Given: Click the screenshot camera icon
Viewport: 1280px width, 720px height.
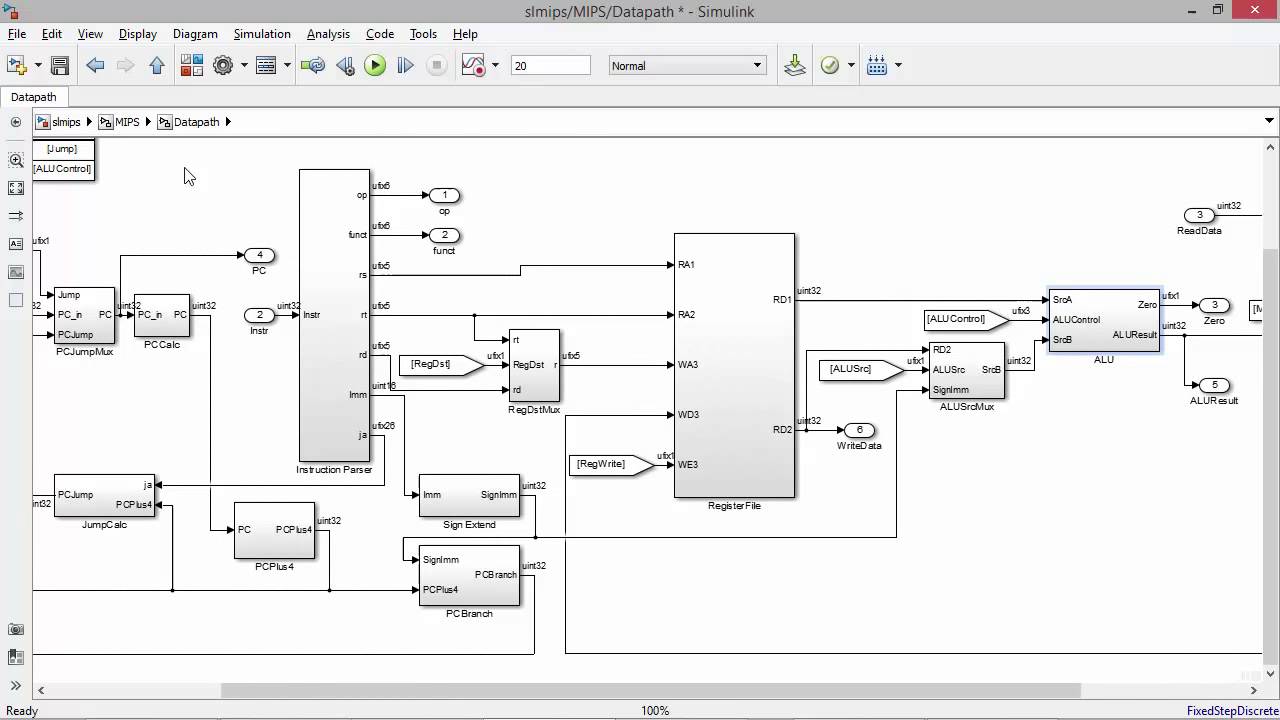Looking at the screenshot, I should 16,629.
